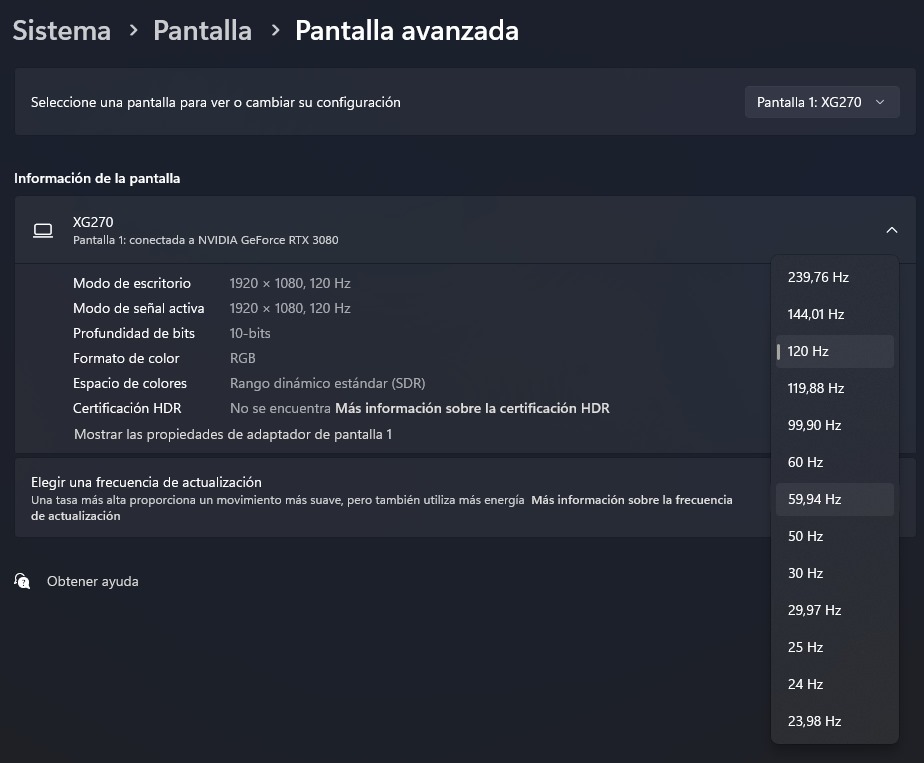Click the Obtener ayuda link
Viewport: 924px width, 763px height.
pos(93,581)
